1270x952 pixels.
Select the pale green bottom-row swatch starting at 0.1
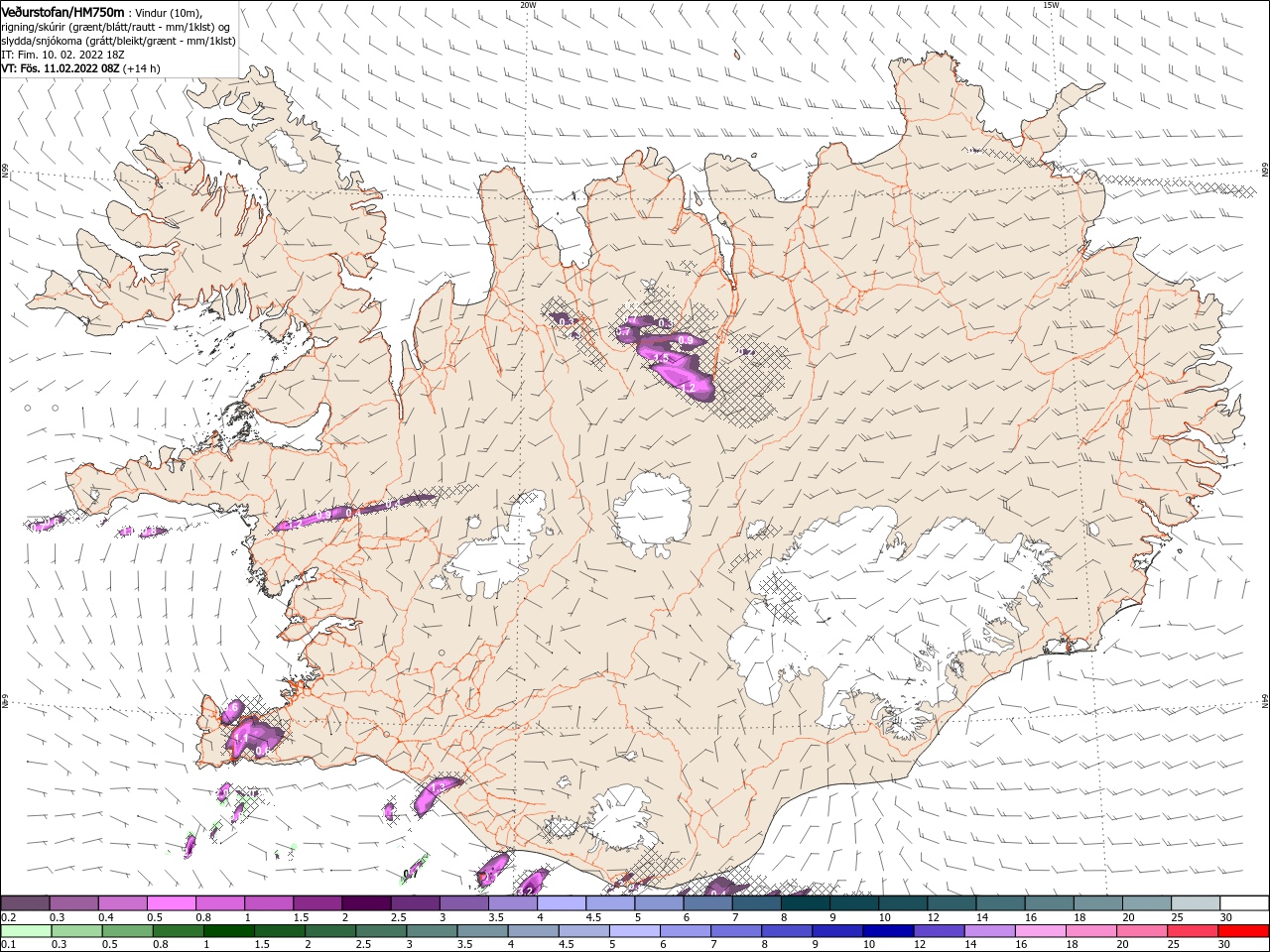[26, 931]
